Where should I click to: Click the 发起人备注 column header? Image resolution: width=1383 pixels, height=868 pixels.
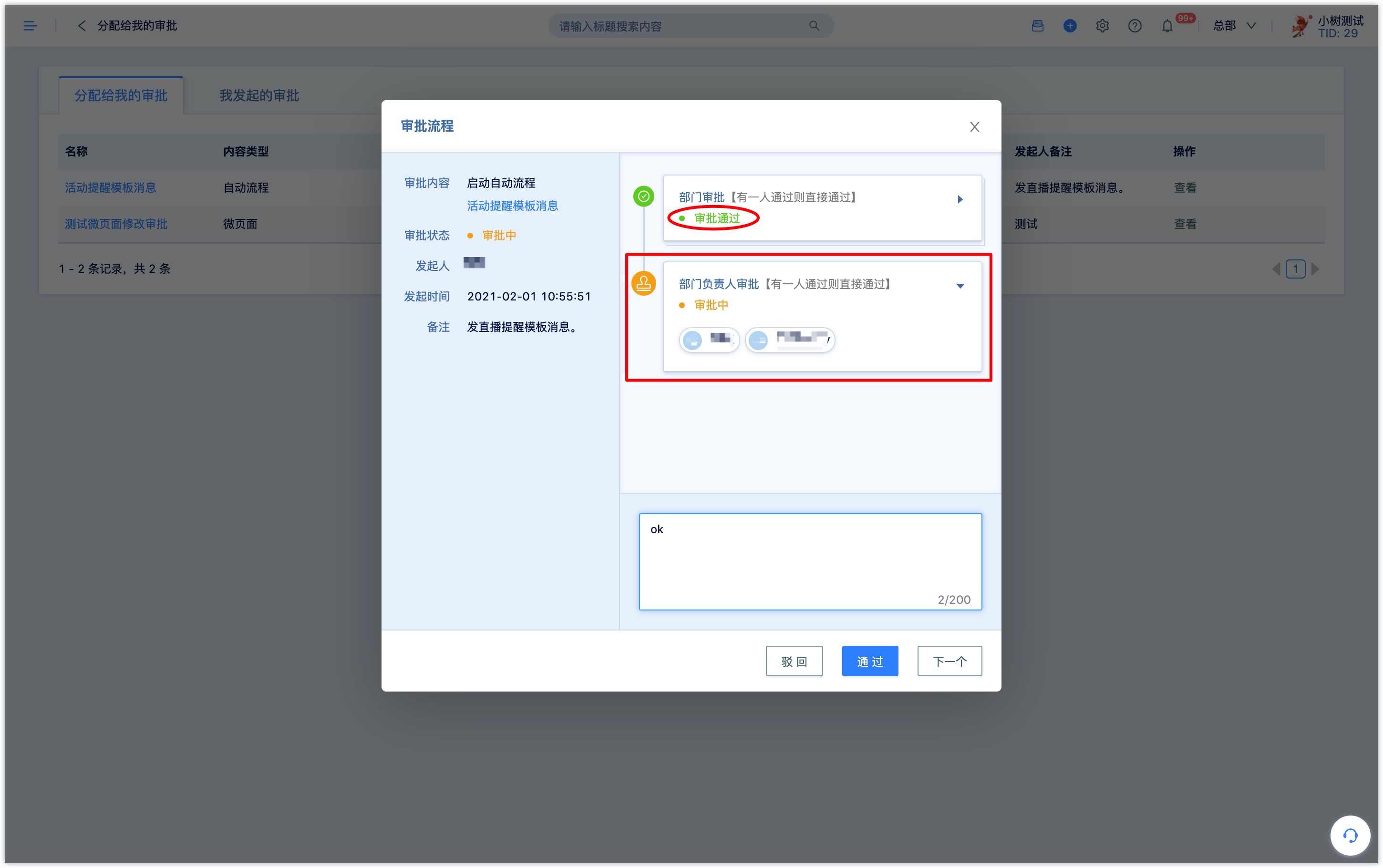click(x=1043, y=152)
